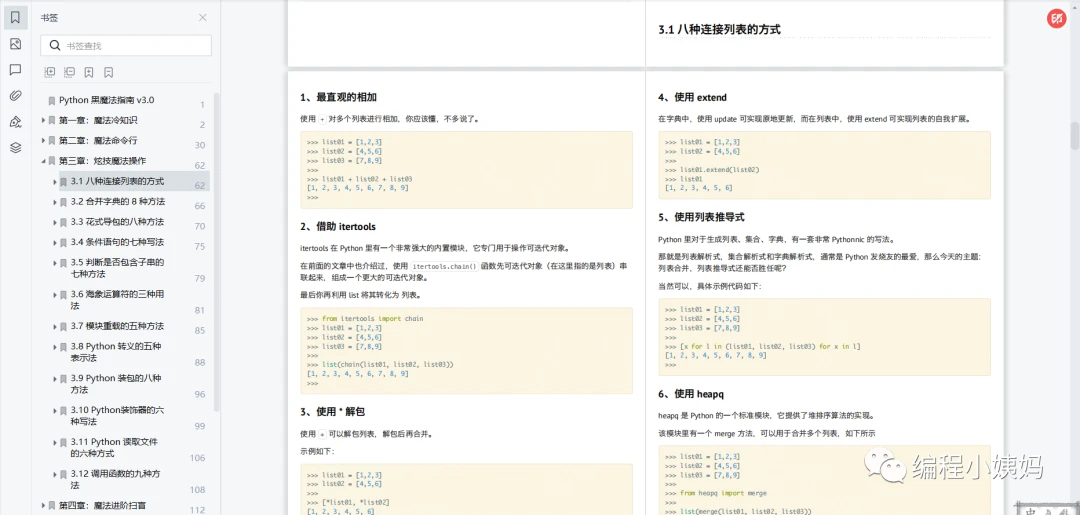This screenshot has width=1080, height=515.
Task: Open the attachments paperclip panel
Action: [16, 96]
